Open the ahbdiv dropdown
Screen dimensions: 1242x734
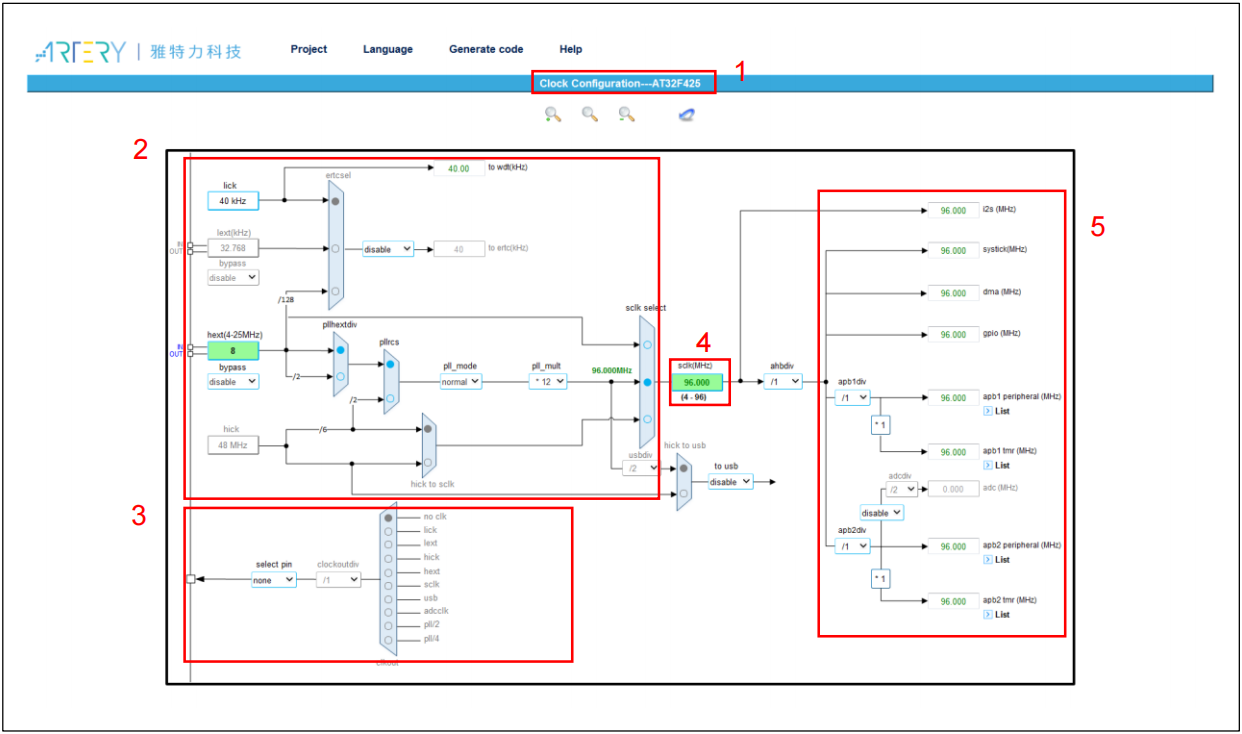click(782, 381)
